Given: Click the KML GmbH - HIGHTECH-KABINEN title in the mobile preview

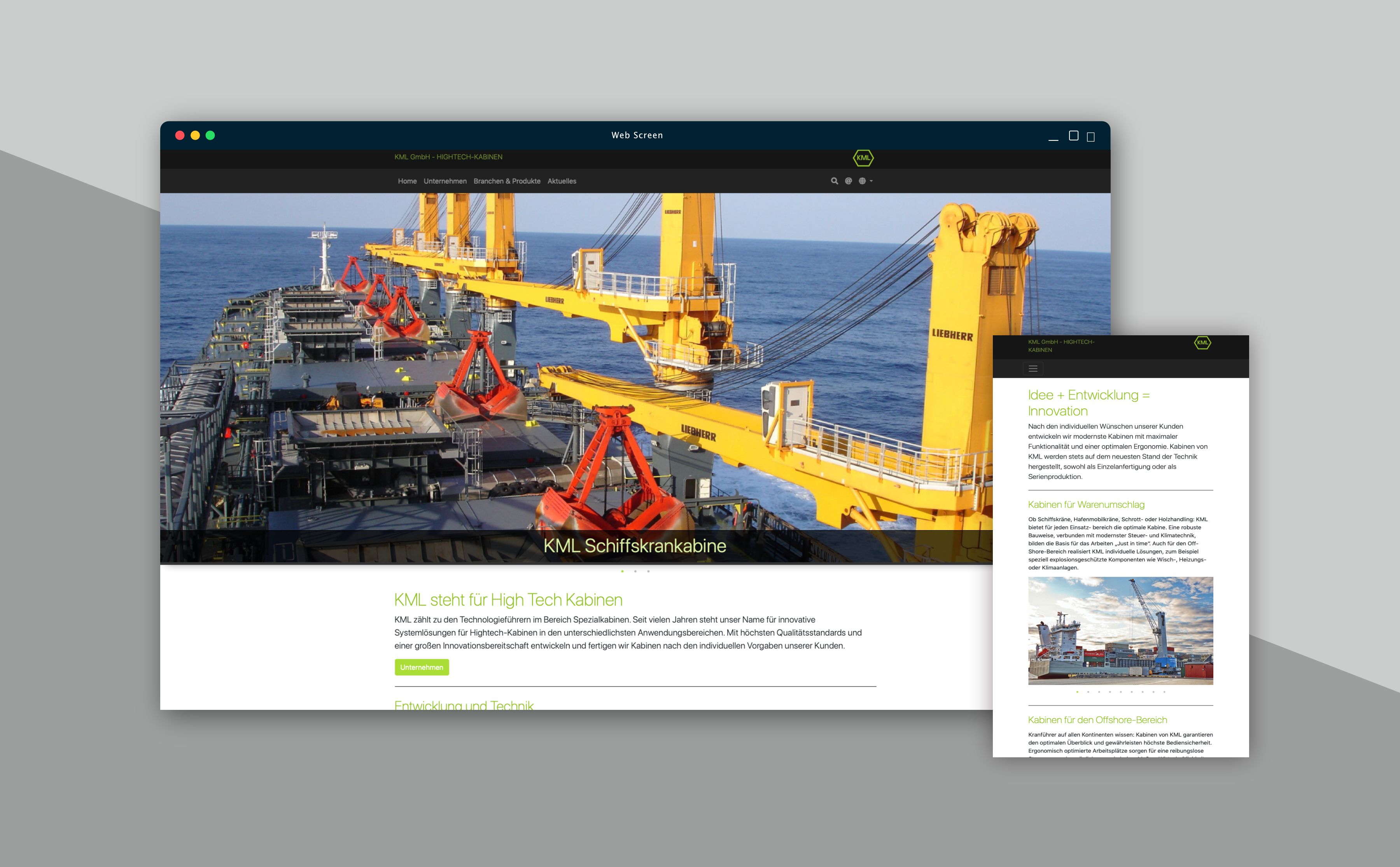Looking at the screenshot, I should pyautogui.click(x=1061, y=346).
